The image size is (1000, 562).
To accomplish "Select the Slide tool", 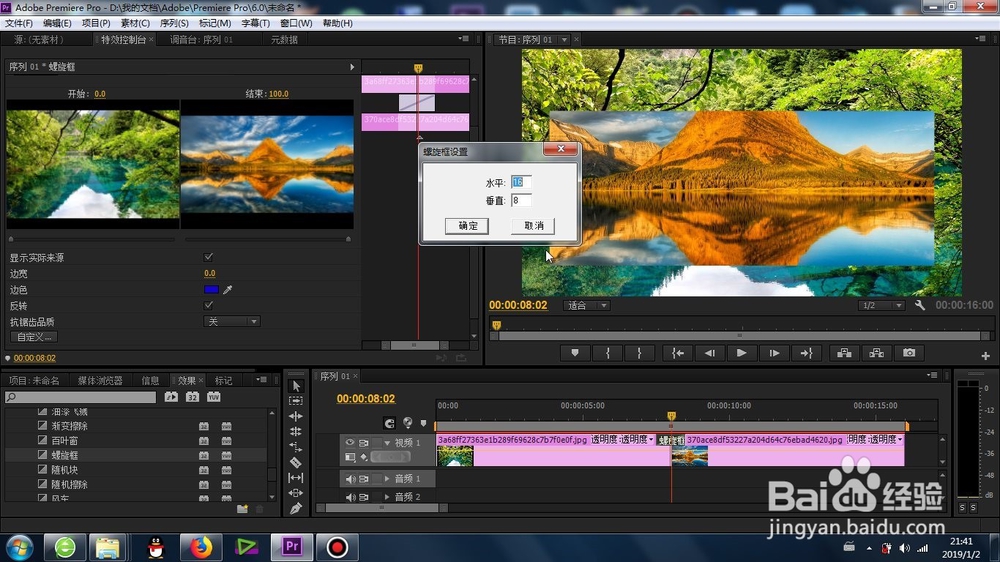I will click(x=296, y=493).
